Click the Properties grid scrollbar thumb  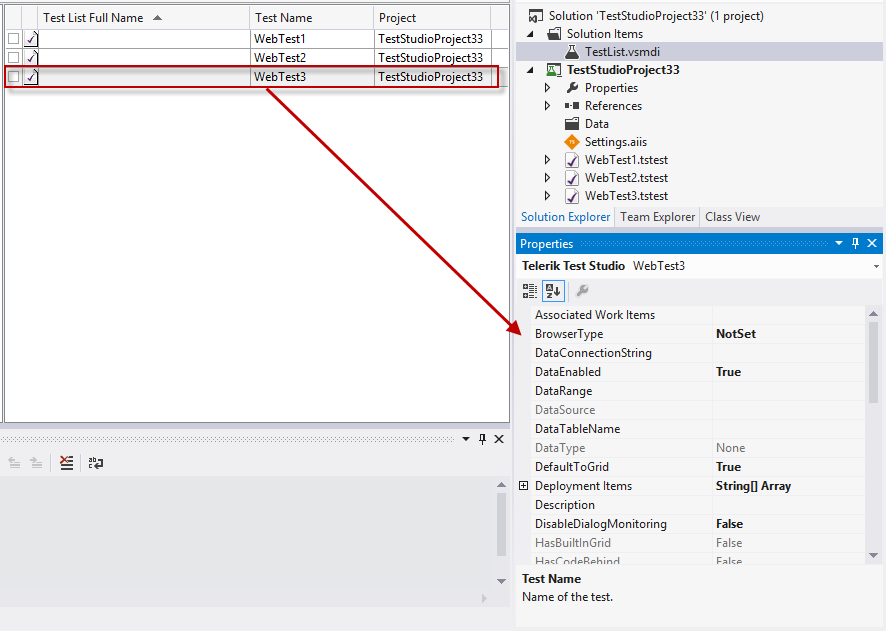point(874,362)
